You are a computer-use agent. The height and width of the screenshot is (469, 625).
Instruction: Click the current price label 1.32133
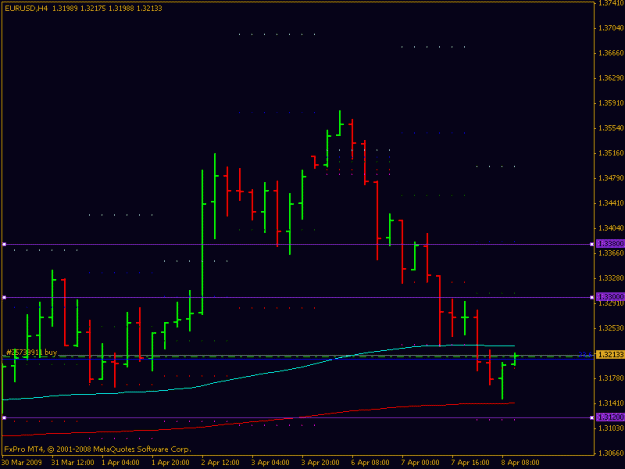pyautogui.click(x=610, y=354)
